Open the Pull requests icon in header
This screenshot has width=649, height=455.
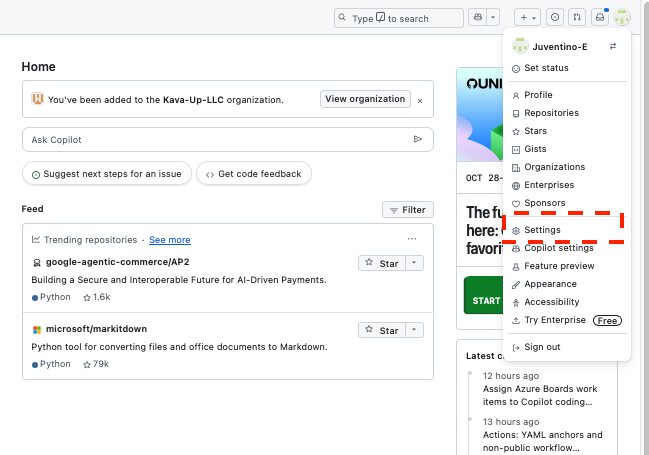[x=577, y=18]
